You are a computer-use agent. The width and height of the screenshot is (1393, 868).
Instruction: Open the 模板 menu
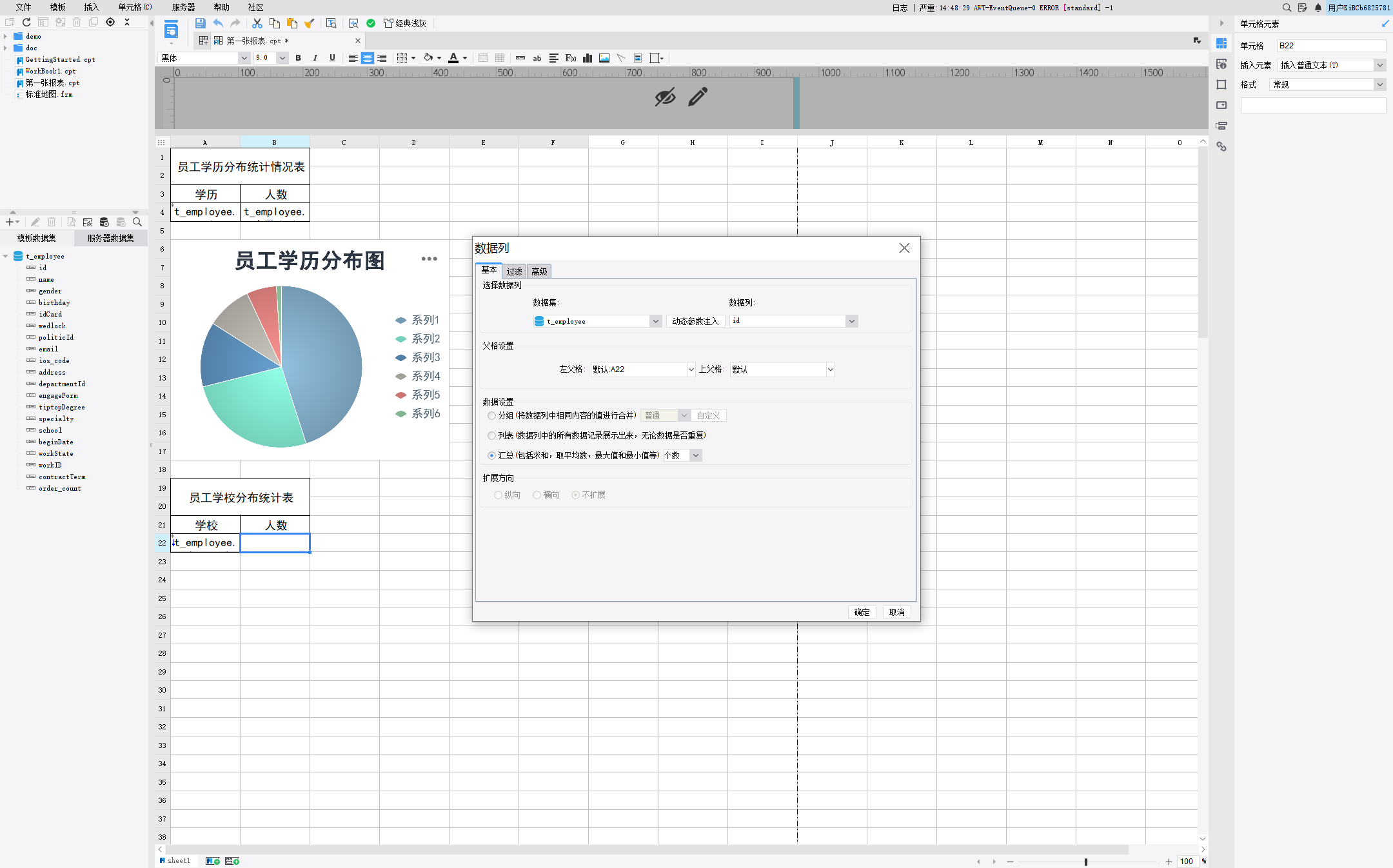(58, 8)
